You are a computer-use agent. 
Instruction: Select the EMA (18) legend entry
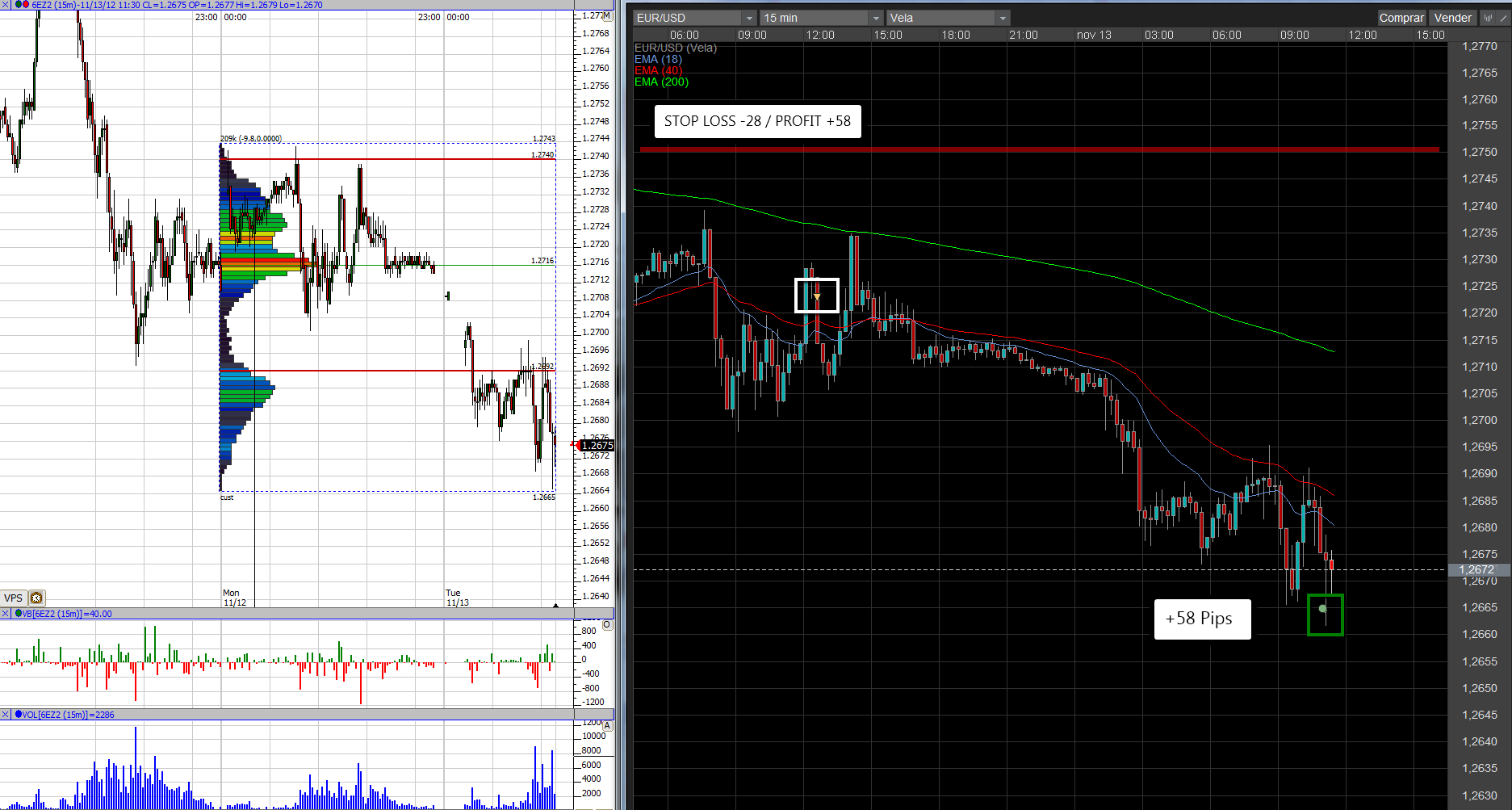tap(658, 59)
